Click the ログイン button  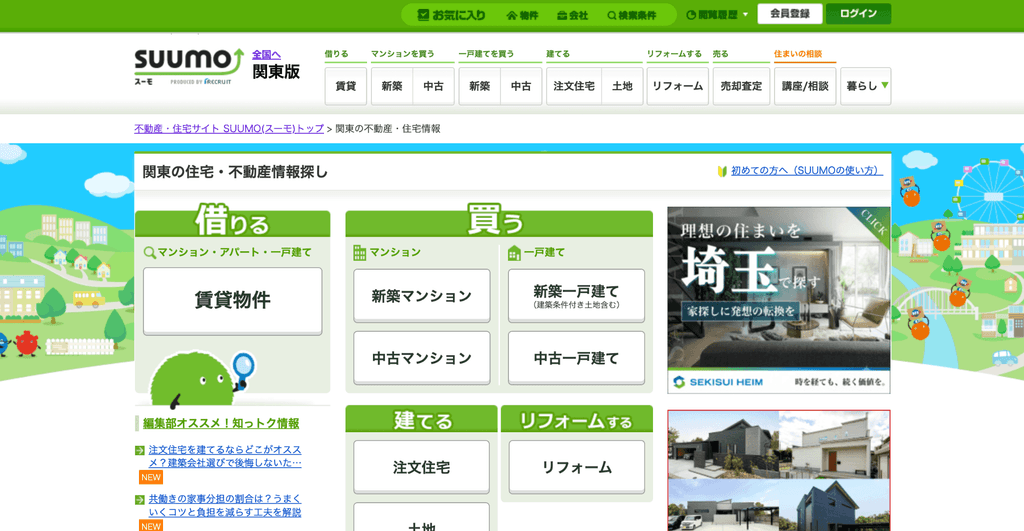point(858,14)
